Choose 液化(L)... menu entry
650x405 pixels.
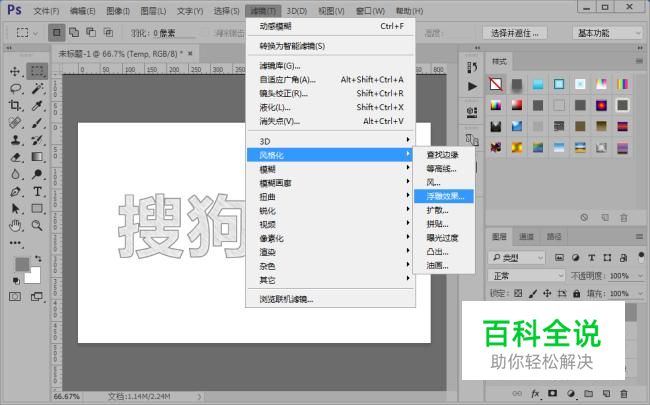[330, 107]
